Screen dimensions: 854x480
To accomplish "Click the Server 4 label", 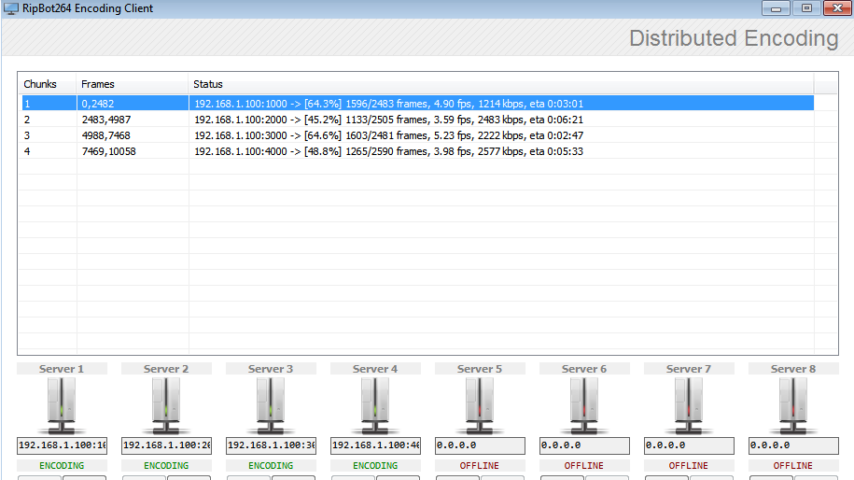I will [x=375, y=369].
